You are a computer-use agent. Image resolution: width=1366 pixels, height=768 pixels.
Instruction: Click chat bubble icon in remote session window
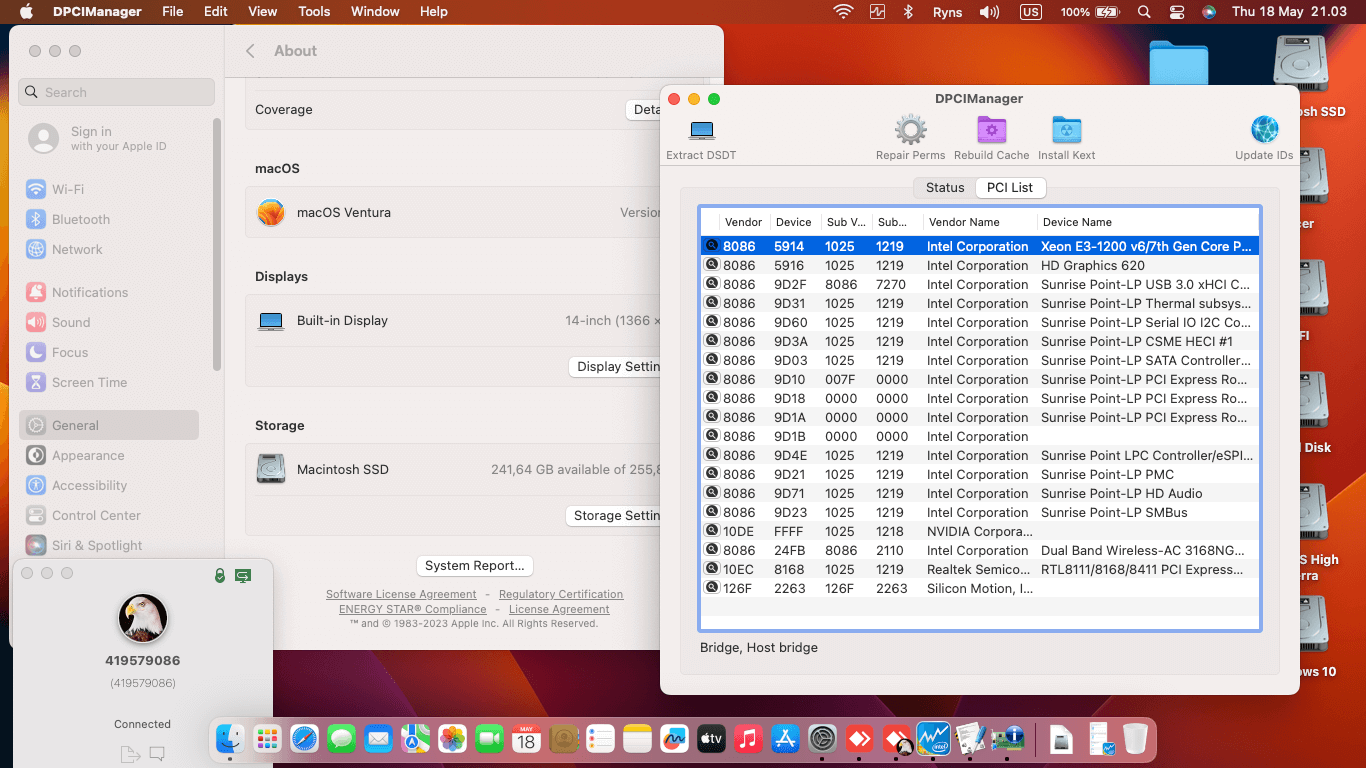157,754
